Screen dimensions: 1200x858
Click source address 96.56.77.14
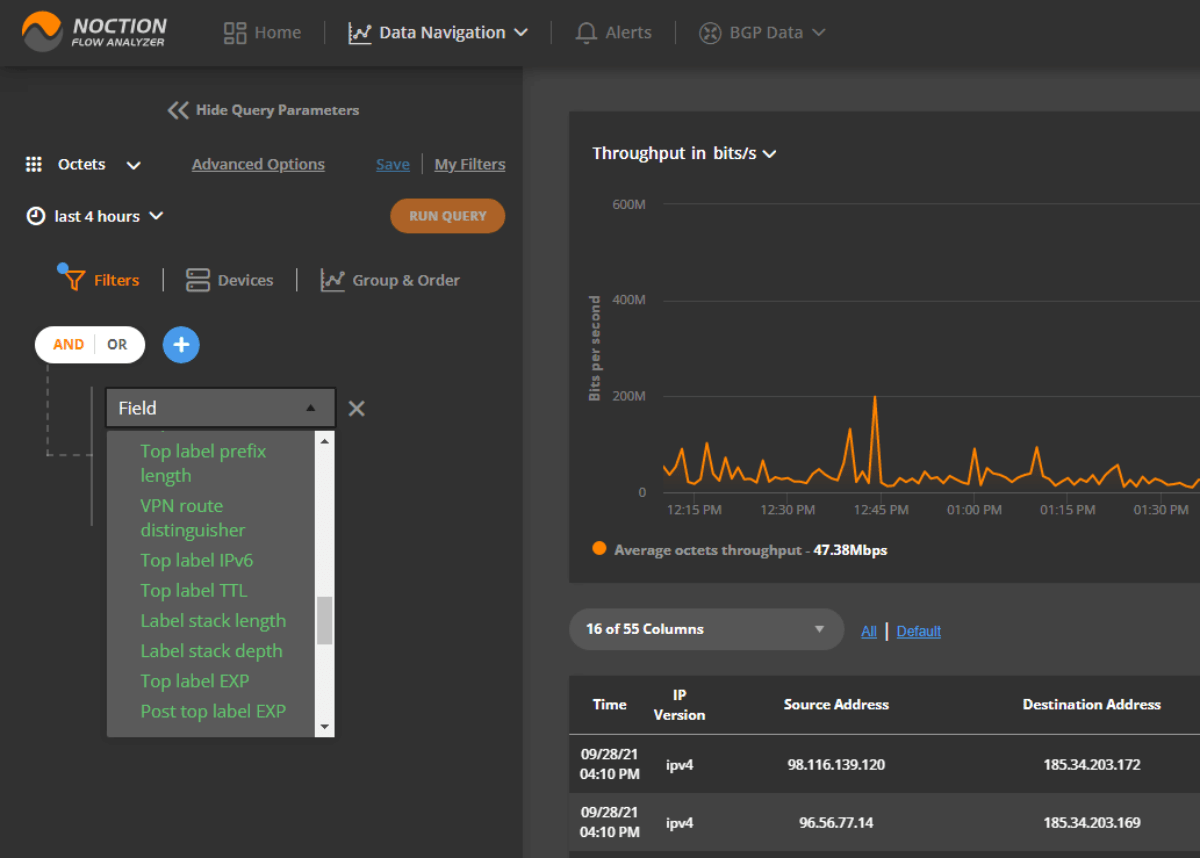pyautogui.click(x=836, y=823)
